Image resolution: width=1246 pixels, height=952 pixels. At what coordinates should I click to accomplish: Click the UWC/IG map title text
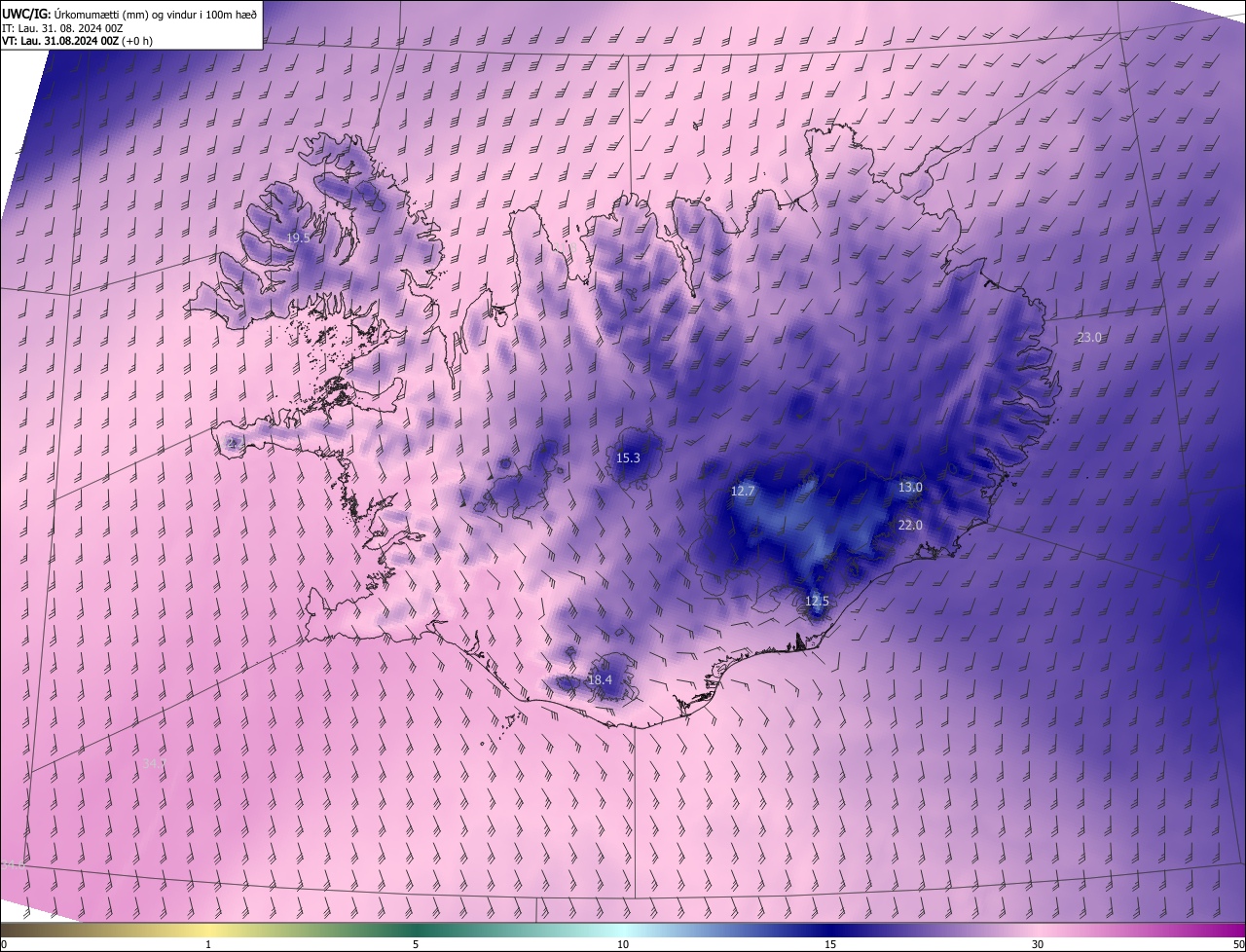coord(129,14)
